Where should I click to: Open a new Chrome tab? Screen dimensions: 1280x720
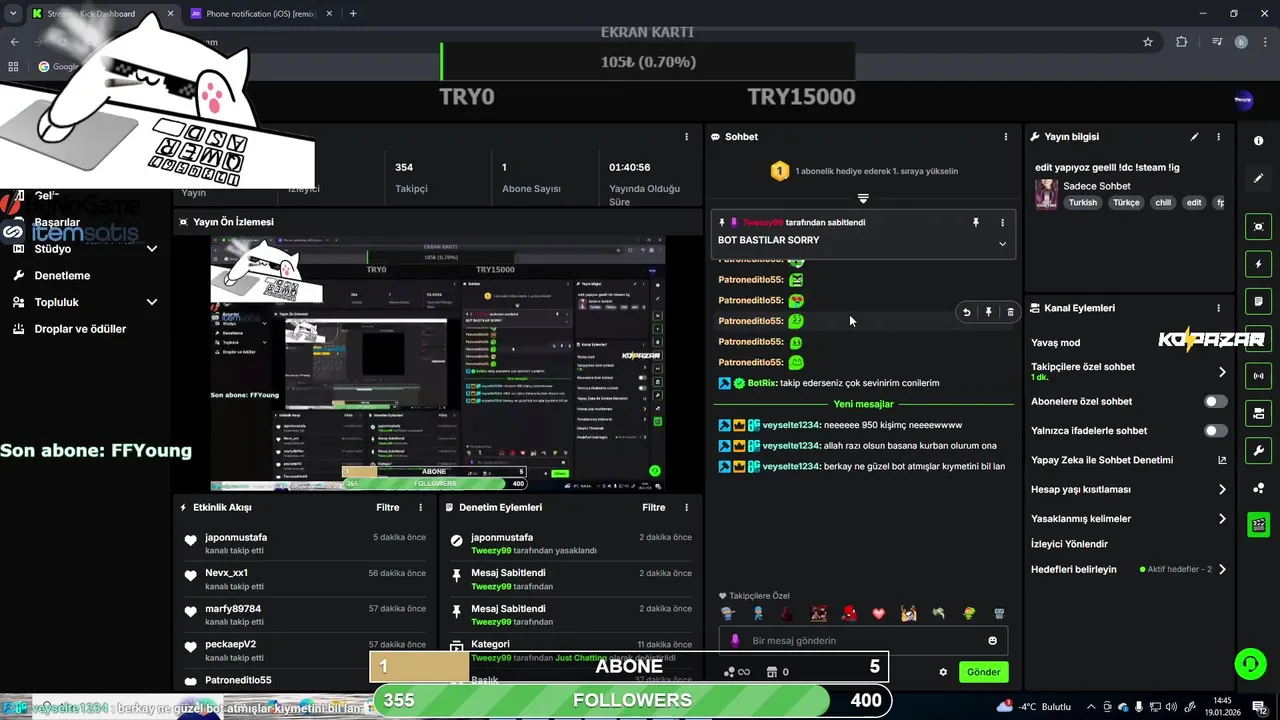coord(353,14)
